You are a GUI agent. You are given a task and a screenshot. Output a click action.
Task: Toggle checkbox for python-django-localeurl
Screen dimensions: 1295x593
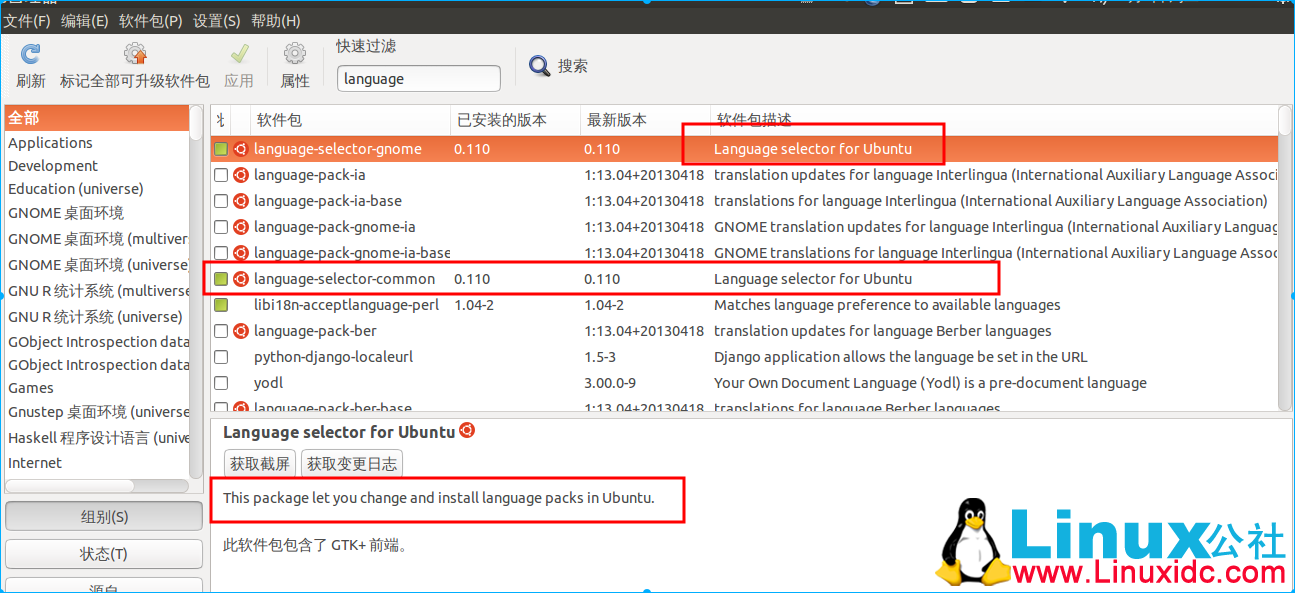(x=221, y=357)
